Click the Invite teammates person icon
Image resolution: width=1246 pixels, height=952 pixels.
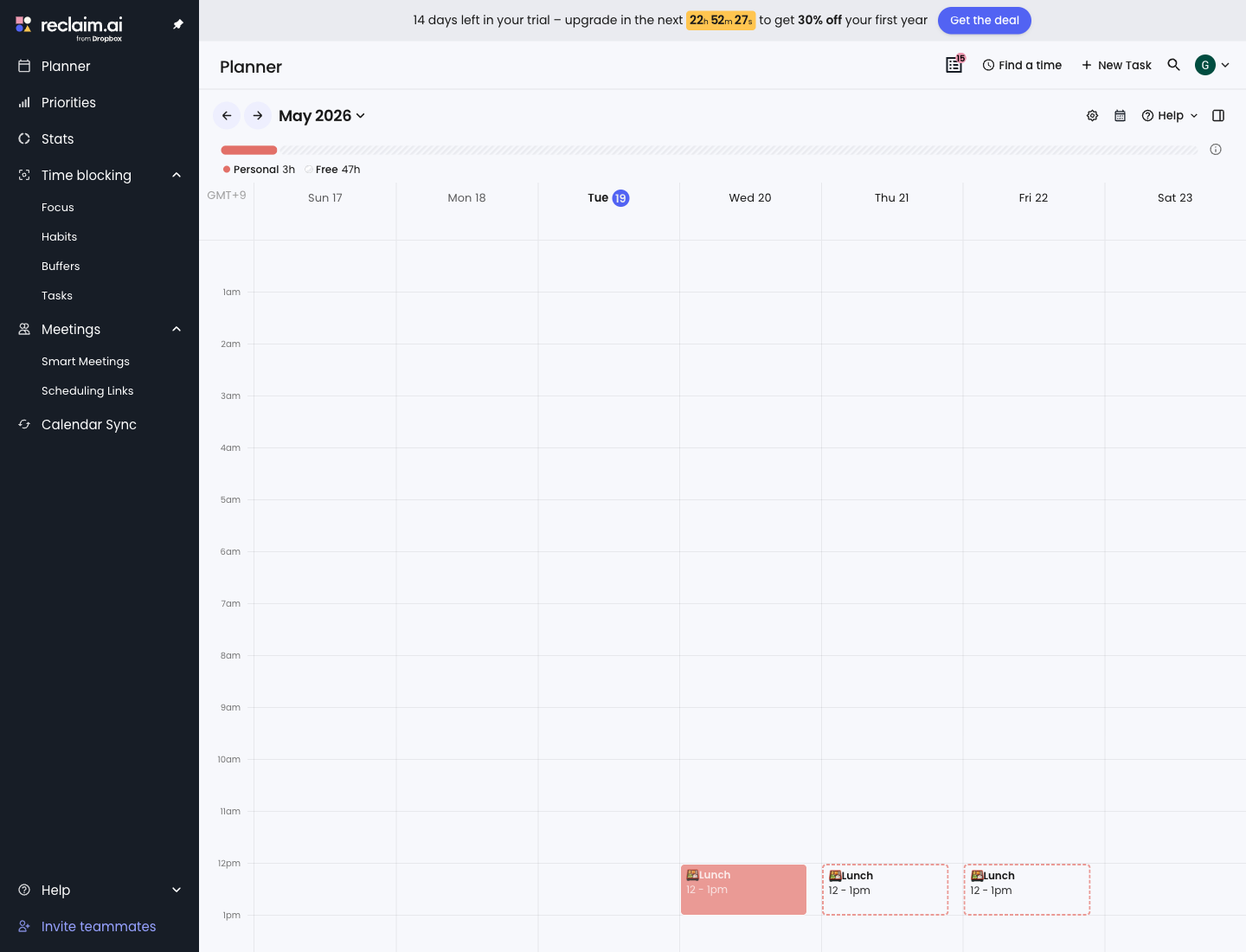pos(24,926)
